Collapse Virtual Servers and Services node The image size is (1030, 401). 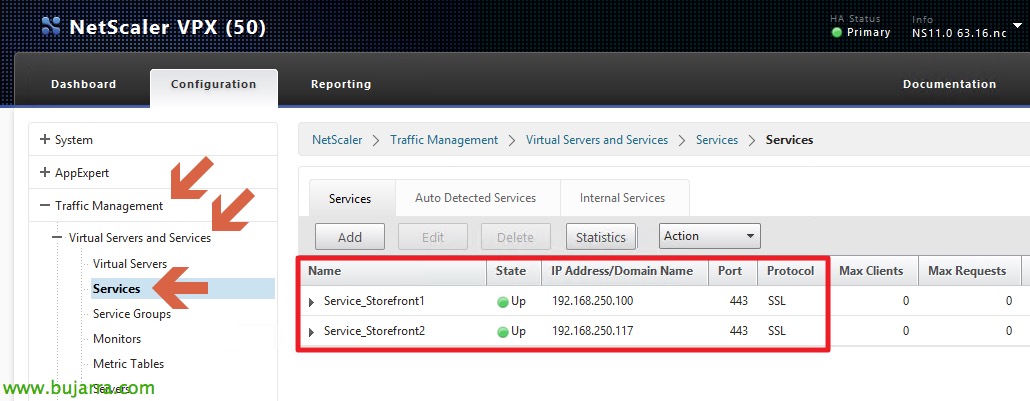[x=58, y=237]
